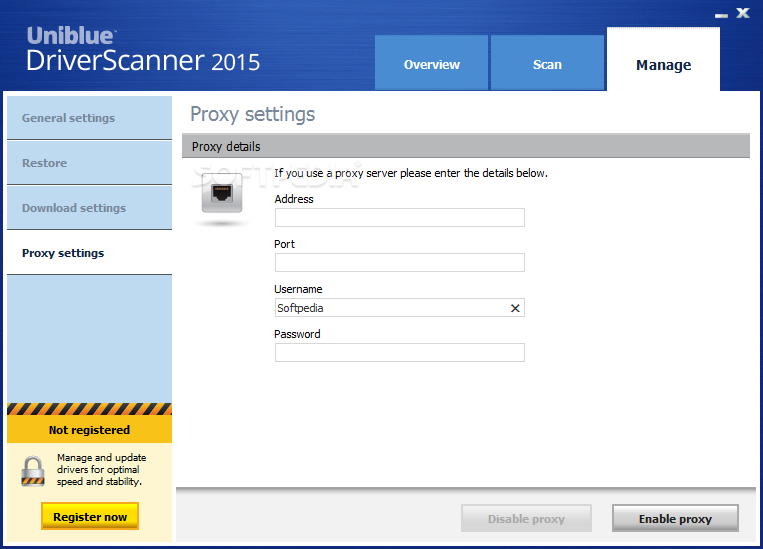Viewport: 763px width, 549px height.
Task: Focus the Address input field
Action: [x=400, y=218]
